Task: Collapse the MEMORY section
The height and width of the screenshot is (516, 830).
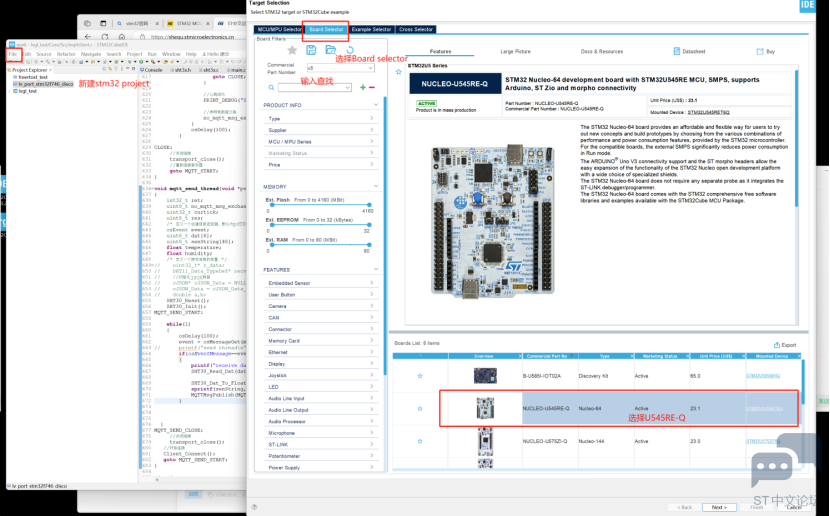Action: [376, 186]
